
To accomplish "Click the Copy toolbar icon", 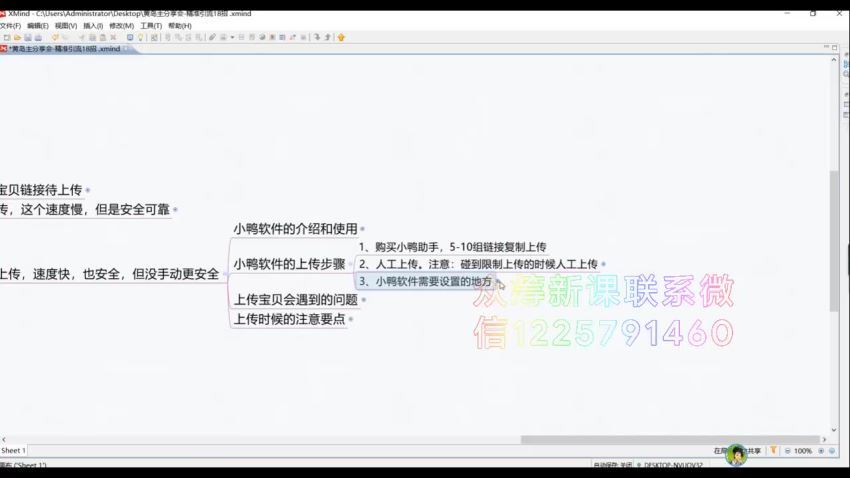I will point(92,37).
